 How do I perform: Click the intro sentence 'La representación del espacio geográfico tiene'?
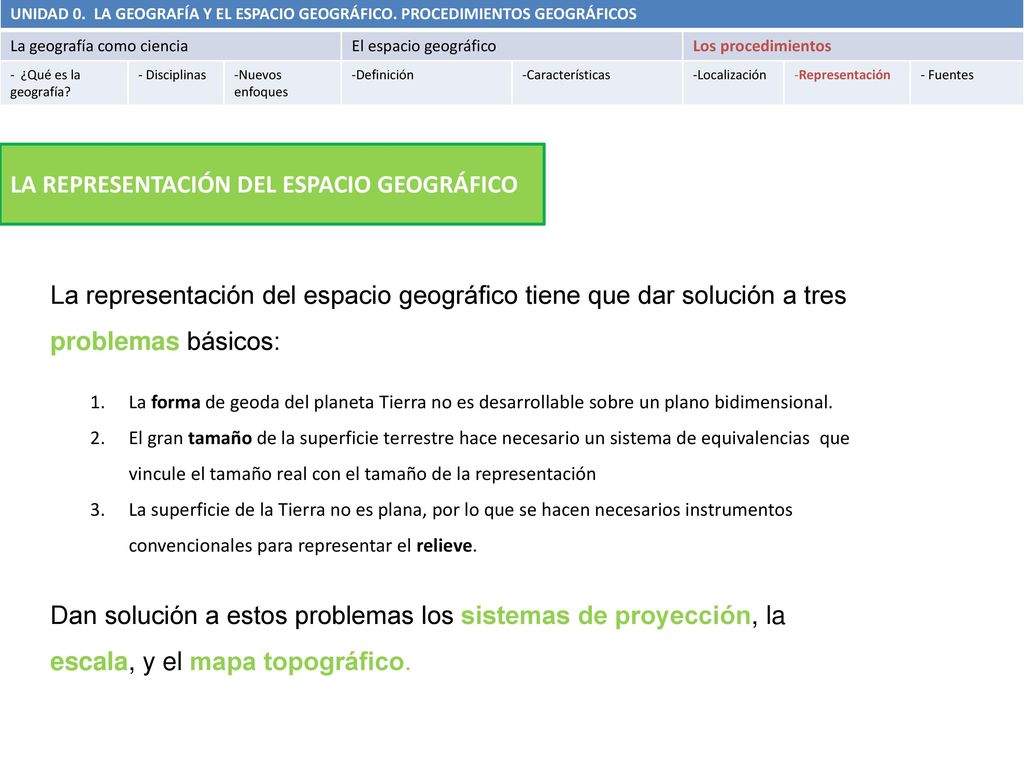316,296
